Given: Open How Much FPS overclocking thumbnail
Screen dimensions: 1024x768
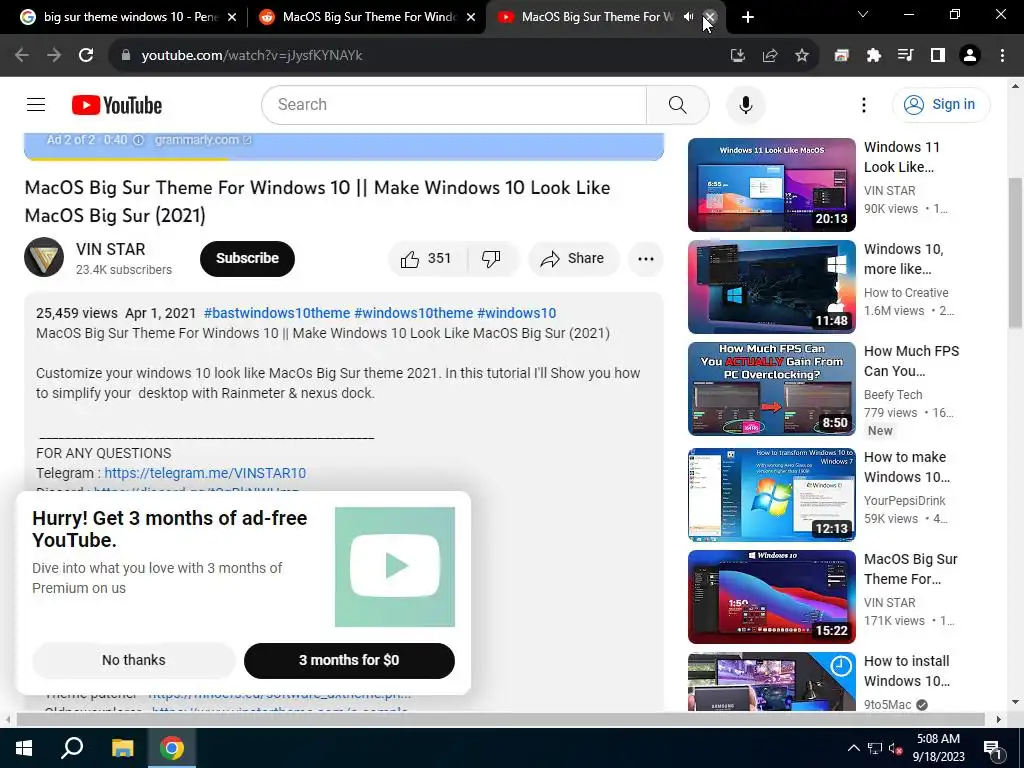Looking at the screenshot, I should [771, 389].
